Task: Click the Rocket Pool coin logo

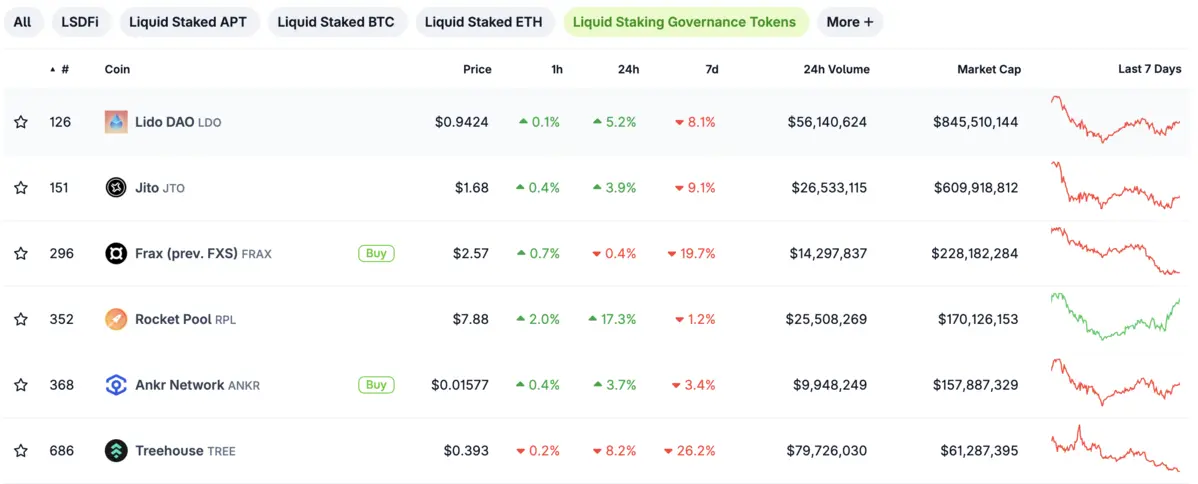Action: tap(116, 320)
